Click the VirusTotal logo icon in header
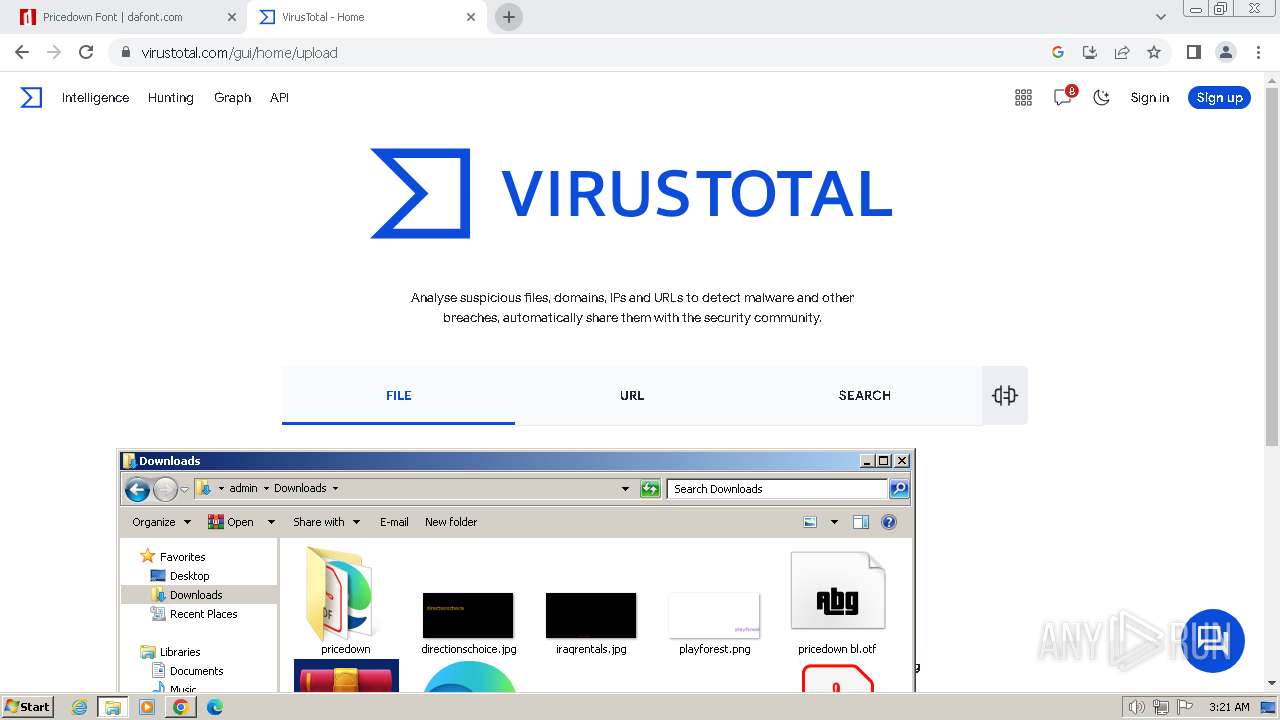The height and width of the screenshot is (720, 1280). point(31,97)
